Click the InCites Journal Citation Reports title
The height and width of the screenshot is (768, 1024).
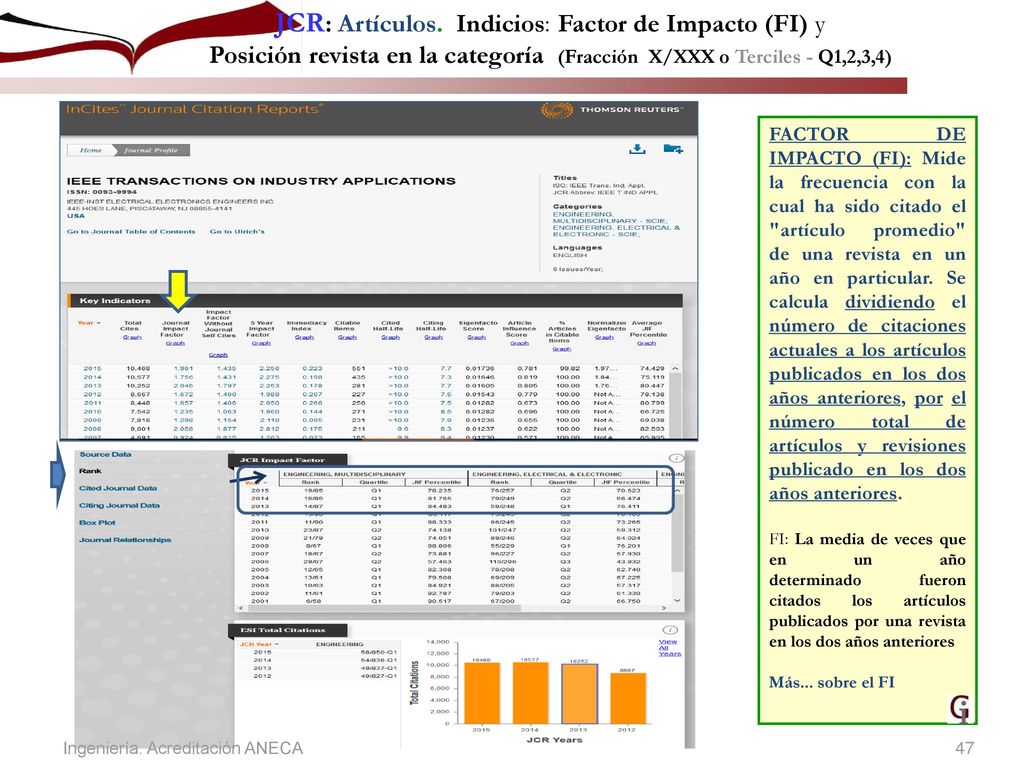(195, 109)
